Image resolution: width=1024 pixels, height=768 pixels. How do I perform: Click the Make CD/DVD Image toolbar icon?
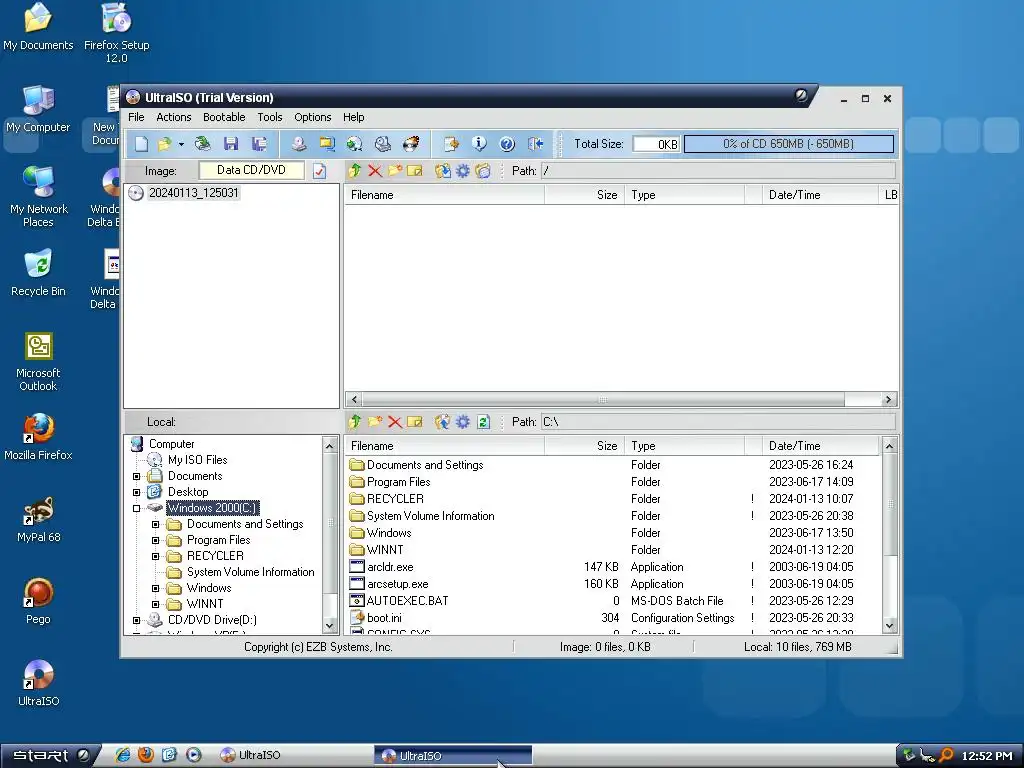(298, 144)
